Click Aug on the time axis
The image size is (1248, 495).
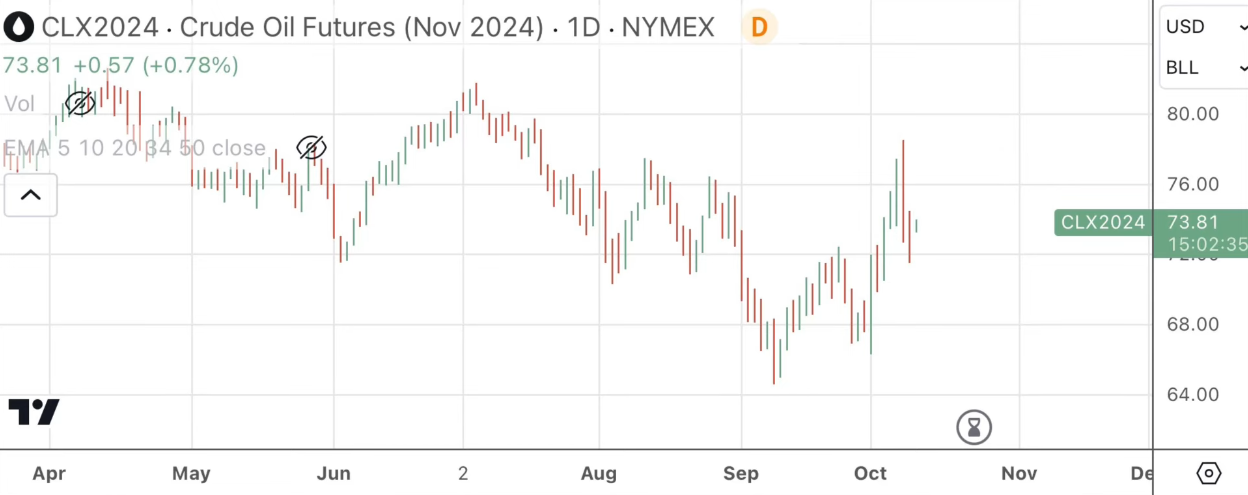(599, 473)
